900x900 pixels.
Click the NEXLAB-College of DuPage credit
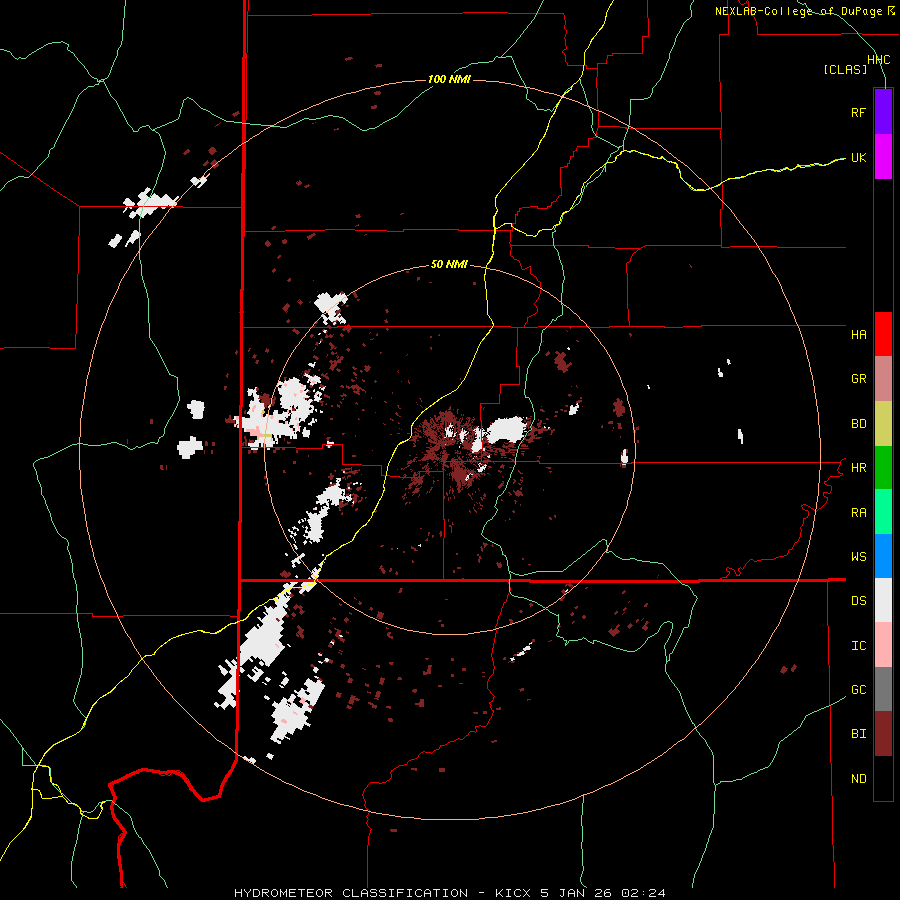pos(804,11)
